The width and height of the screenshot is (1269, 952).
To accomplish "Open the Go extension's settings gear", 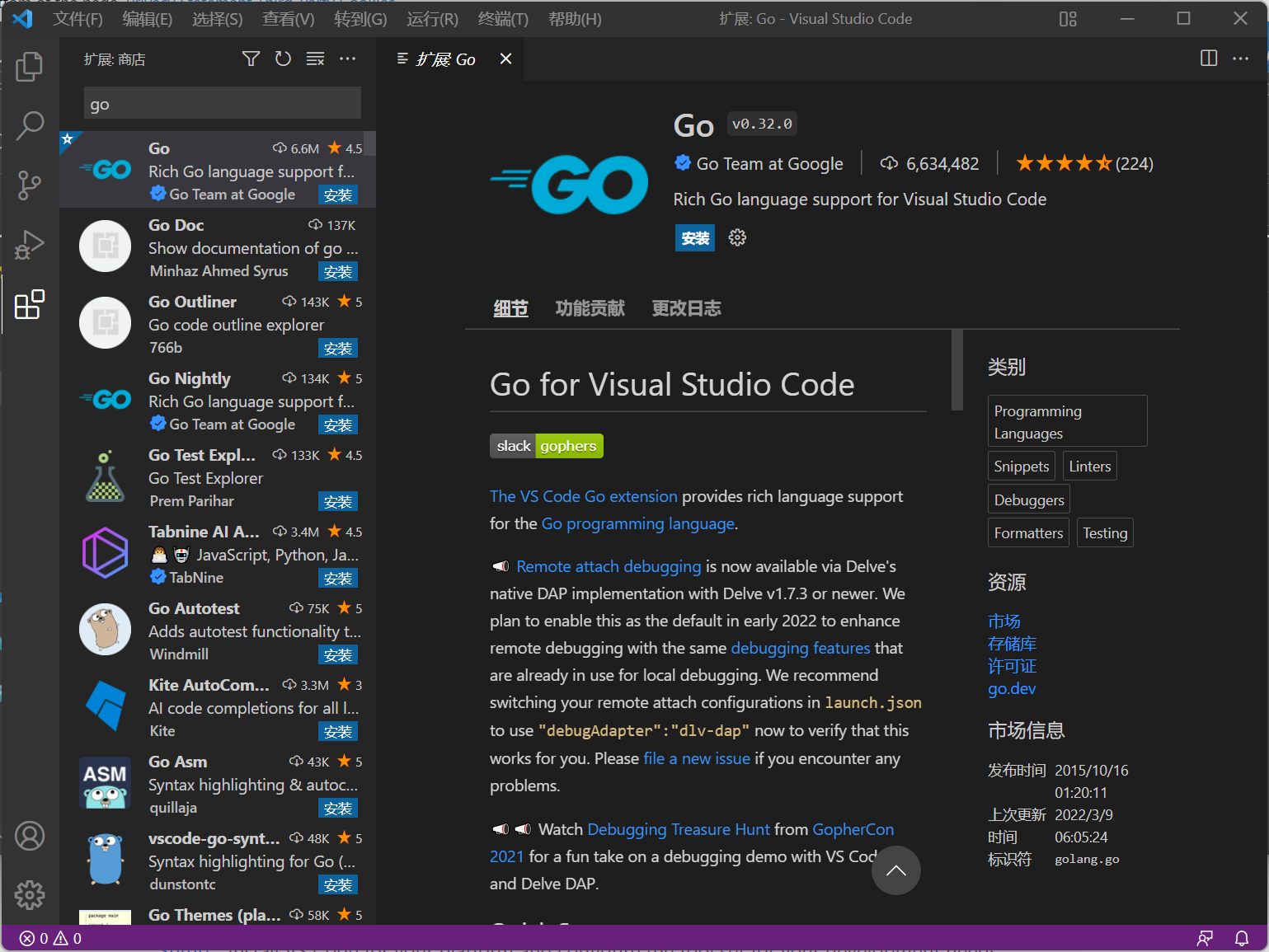I will pos(736,237).
